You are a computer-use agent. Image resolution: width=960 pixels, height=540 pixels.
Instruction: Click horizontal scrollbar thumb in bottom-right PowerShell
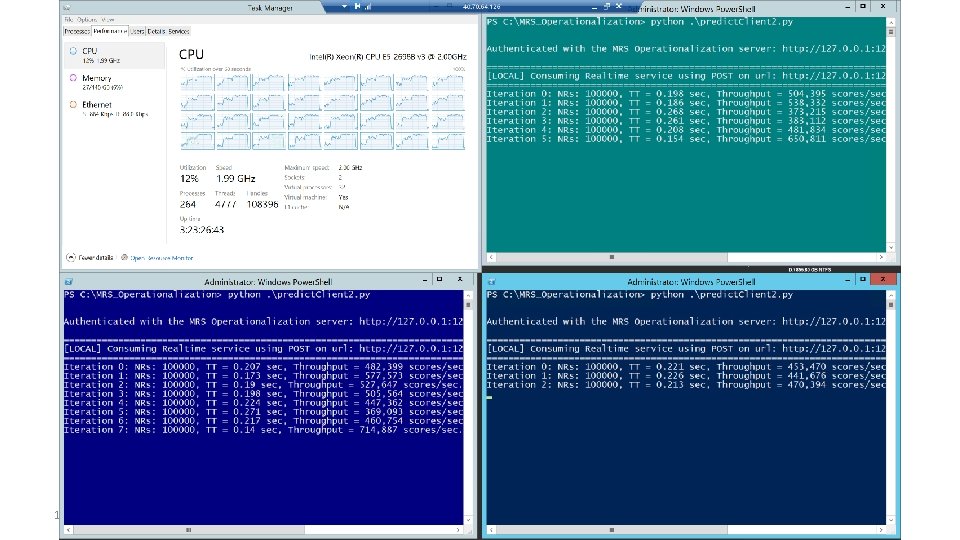coord(612,530)
